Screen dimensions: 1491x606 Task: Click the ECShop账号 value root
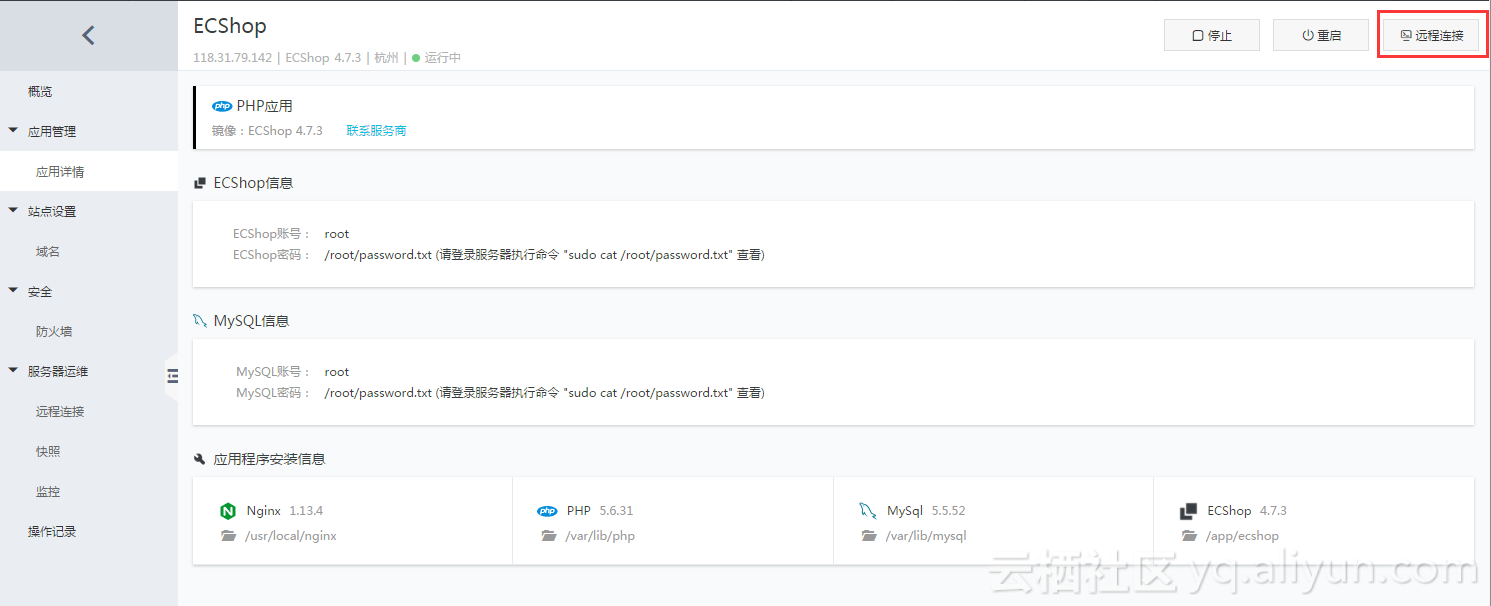(337, 234)
